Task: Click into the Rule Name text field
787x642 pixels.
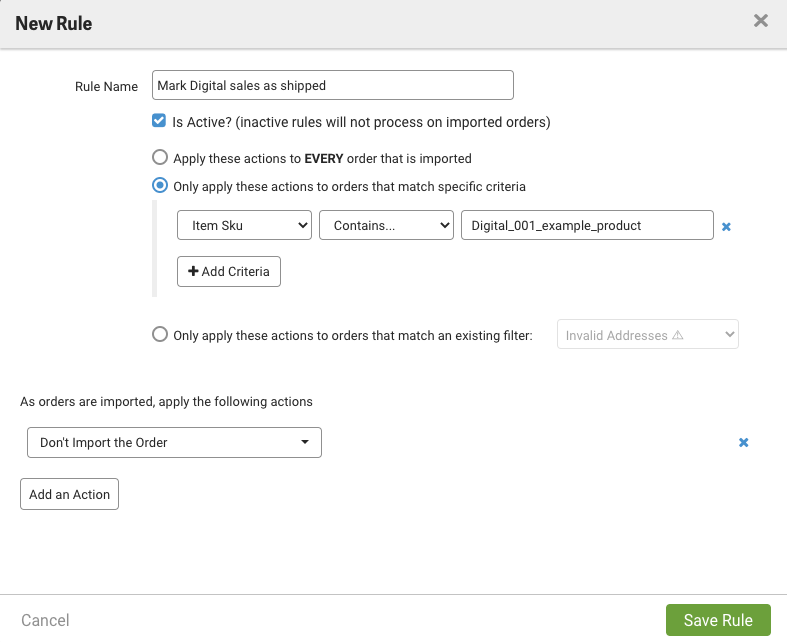Action: coord(332,86)
